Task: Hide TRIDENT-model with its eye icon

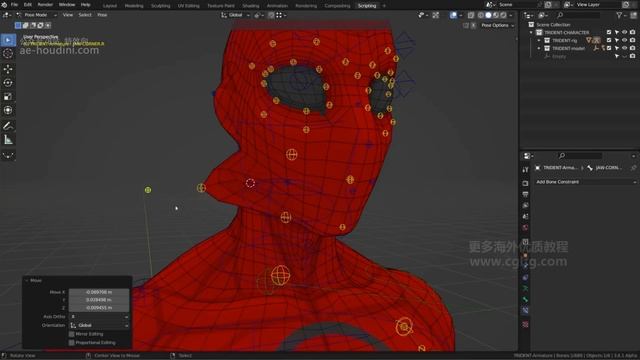Action: pos(624,48)
